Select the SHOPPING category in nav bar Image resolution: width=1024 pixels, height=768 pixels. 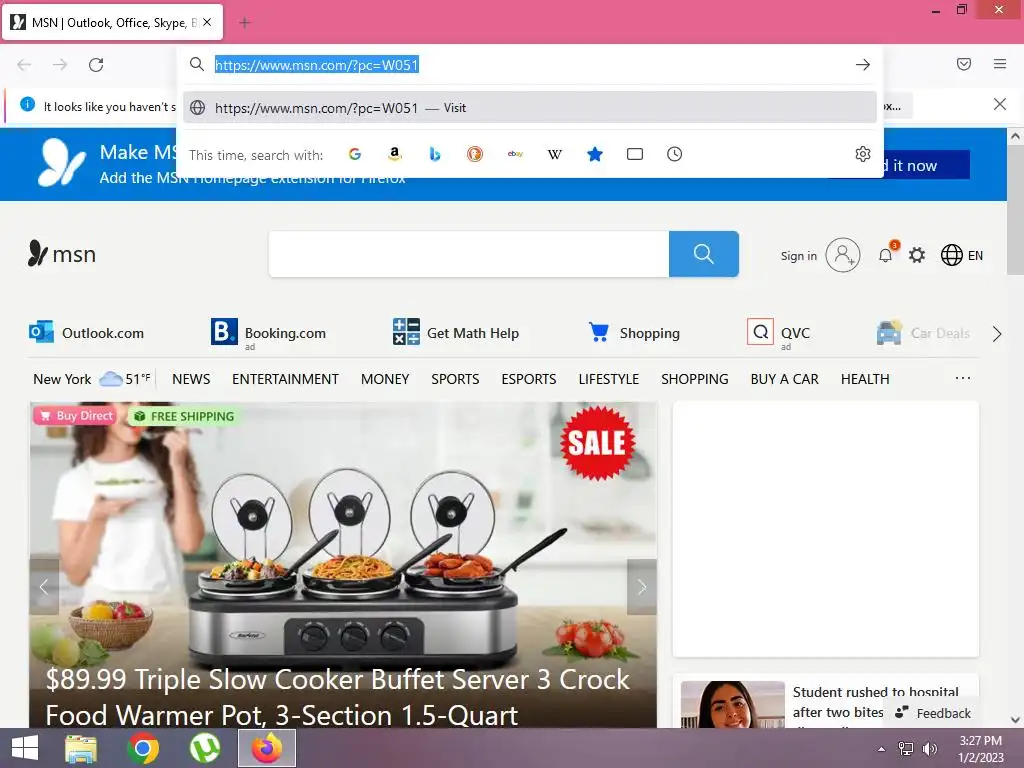695,379
